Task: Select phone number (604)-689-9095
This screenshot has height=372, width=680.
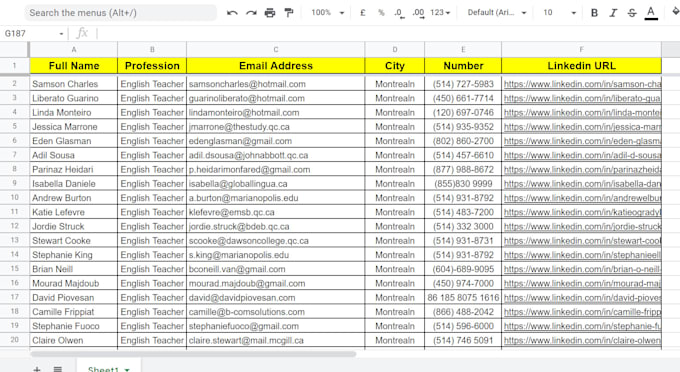Action: click(463, 269)
